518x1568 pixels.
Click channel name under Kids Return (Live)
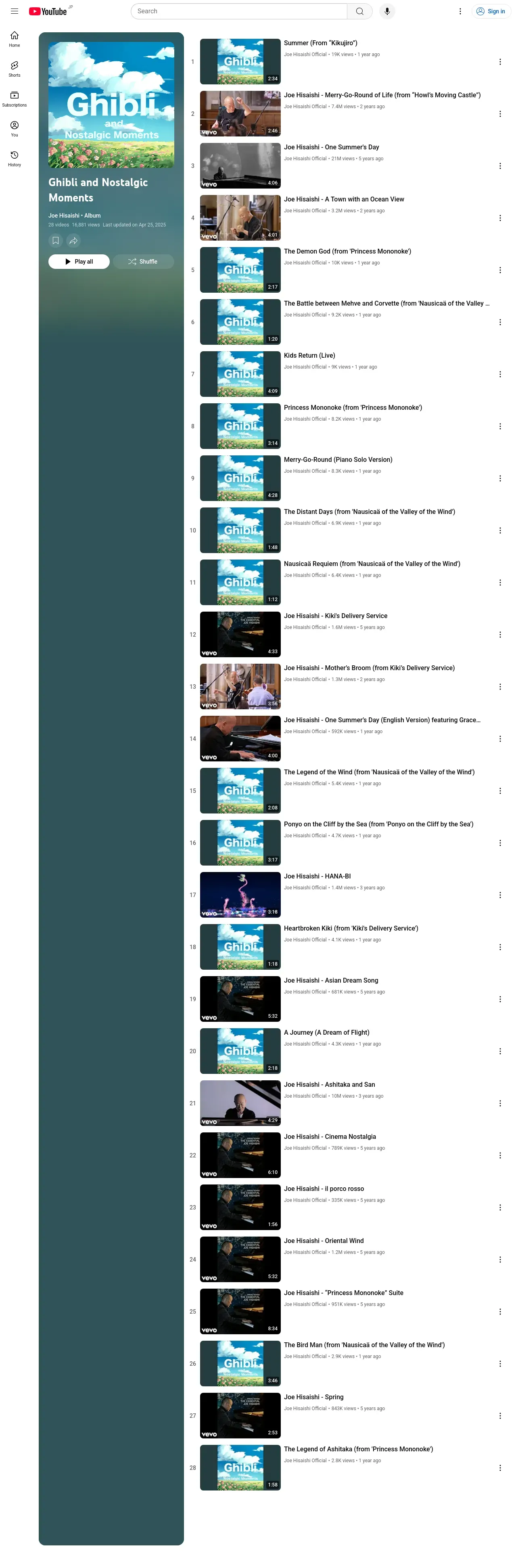point(305,367)
